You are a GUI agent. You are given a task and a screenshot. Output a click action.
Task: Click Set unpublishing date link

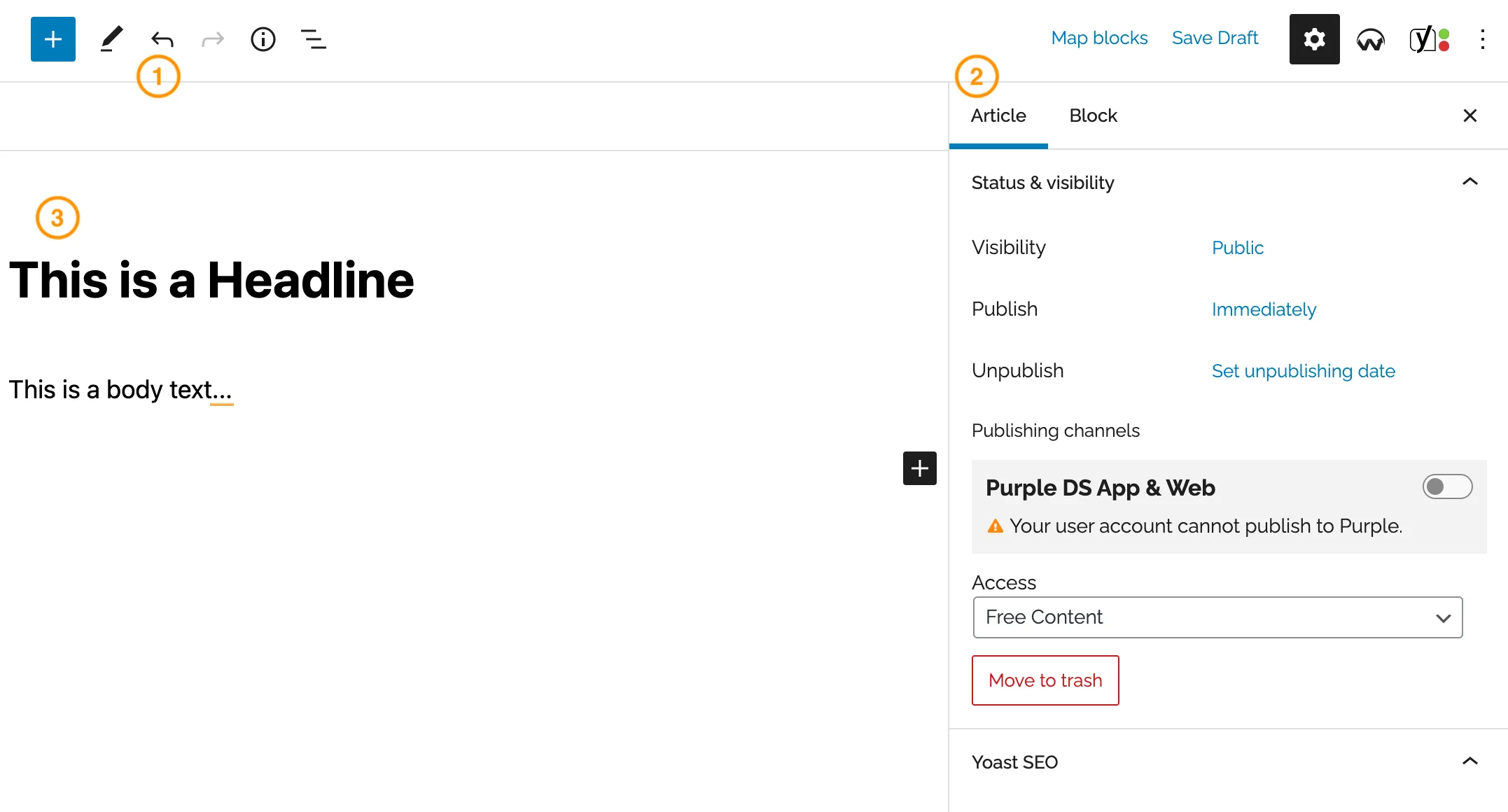pos(1303,371)
